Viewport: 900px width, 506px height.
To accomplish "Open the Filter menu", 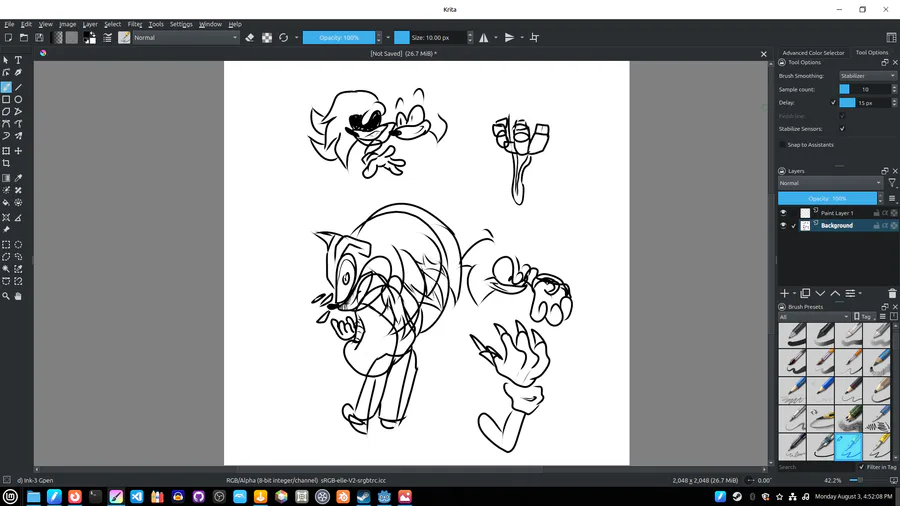I will pyautogui.click(x=135, y=24).
